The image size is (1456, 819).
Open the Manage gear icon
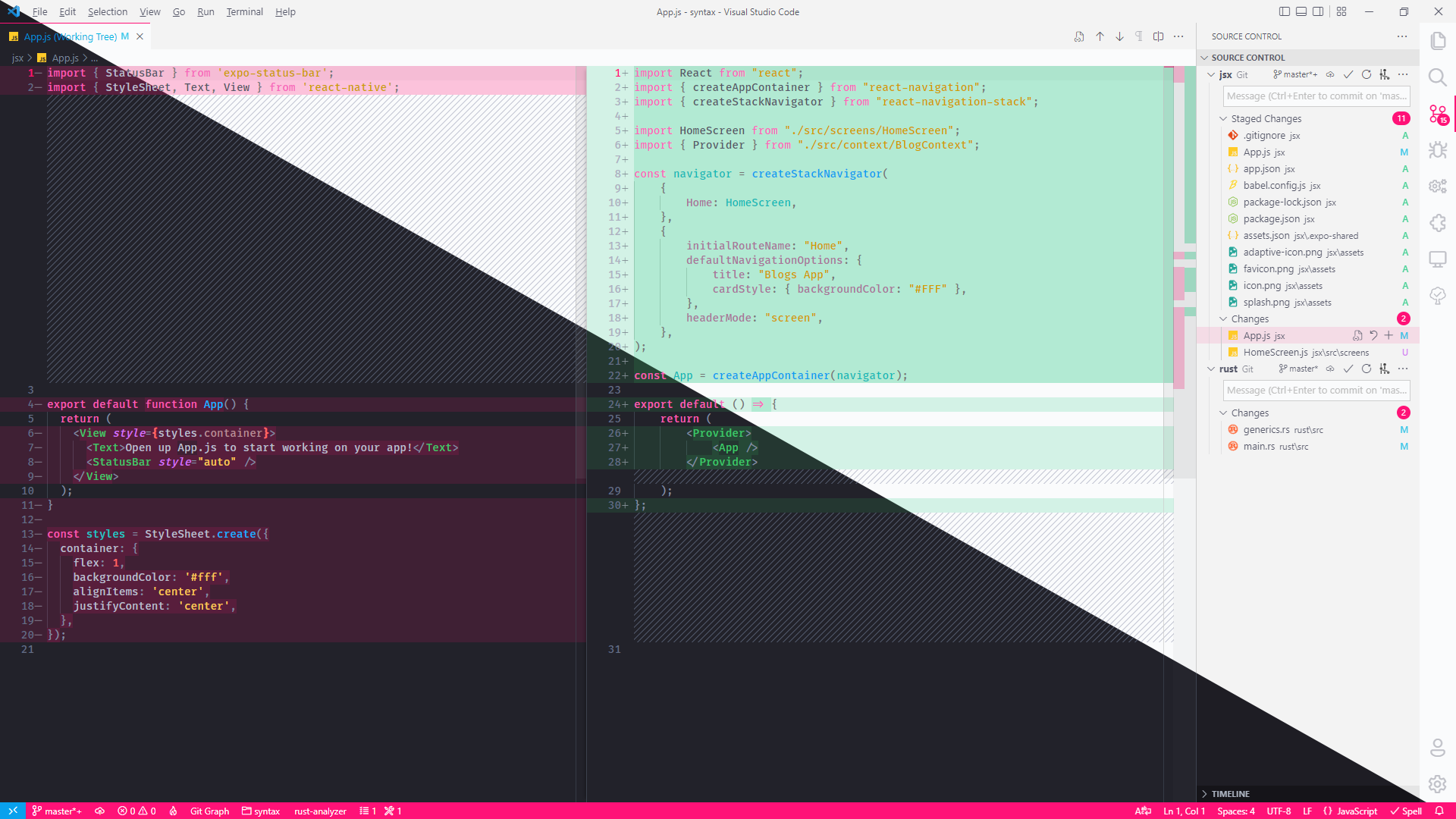point(1438,784)
